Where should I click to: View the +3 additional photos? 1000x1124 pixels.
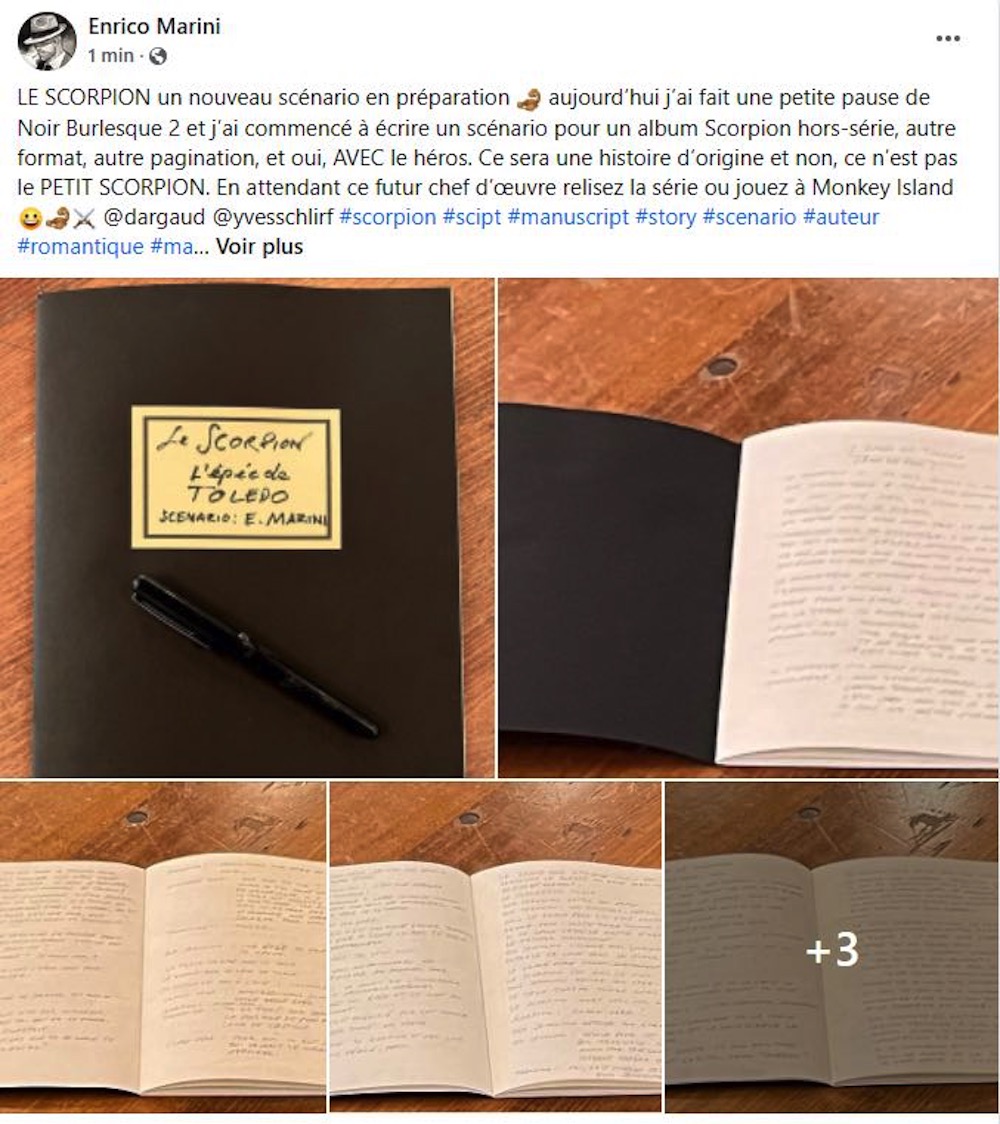pos(832,947)
